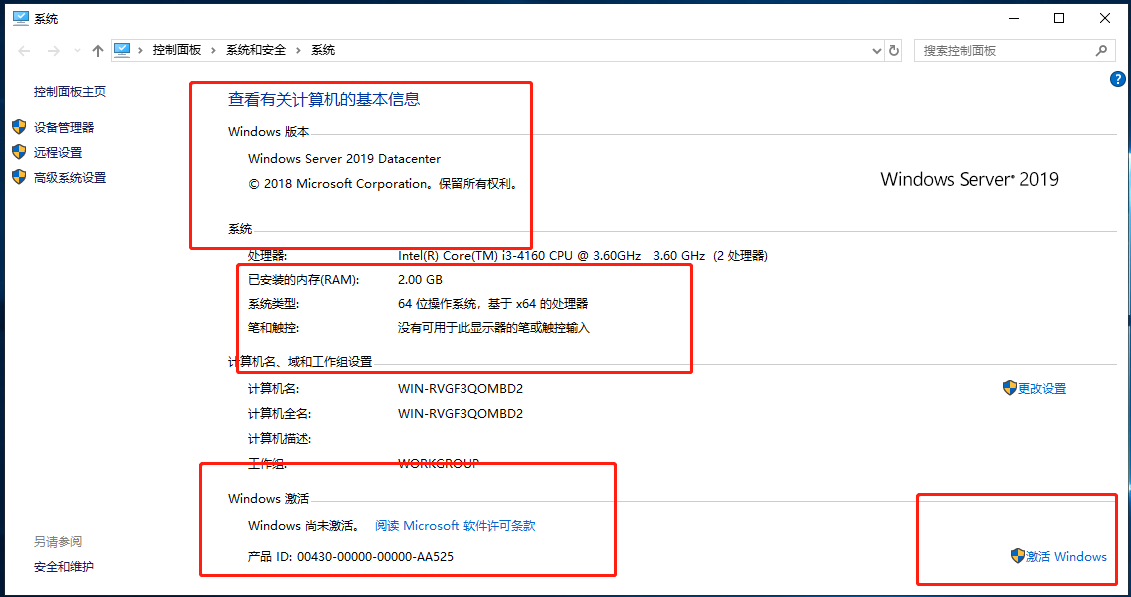The height and width of the screenshot is (597, 1131).
Task: Click shield icon beside 设备管理器
Action: [19, 128]
